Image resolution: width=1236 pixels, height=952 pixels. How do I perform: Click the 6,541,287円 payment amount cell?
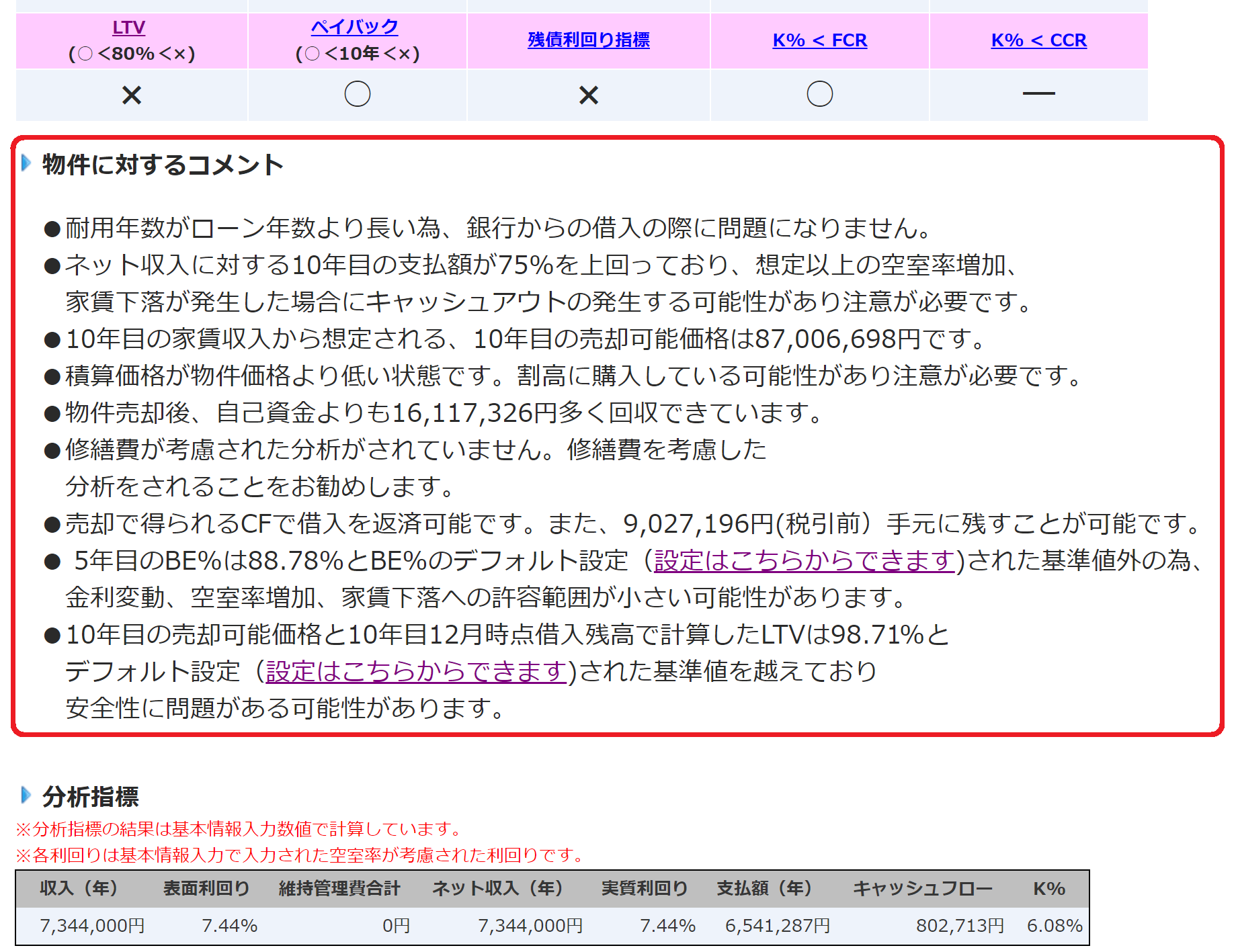777,926
